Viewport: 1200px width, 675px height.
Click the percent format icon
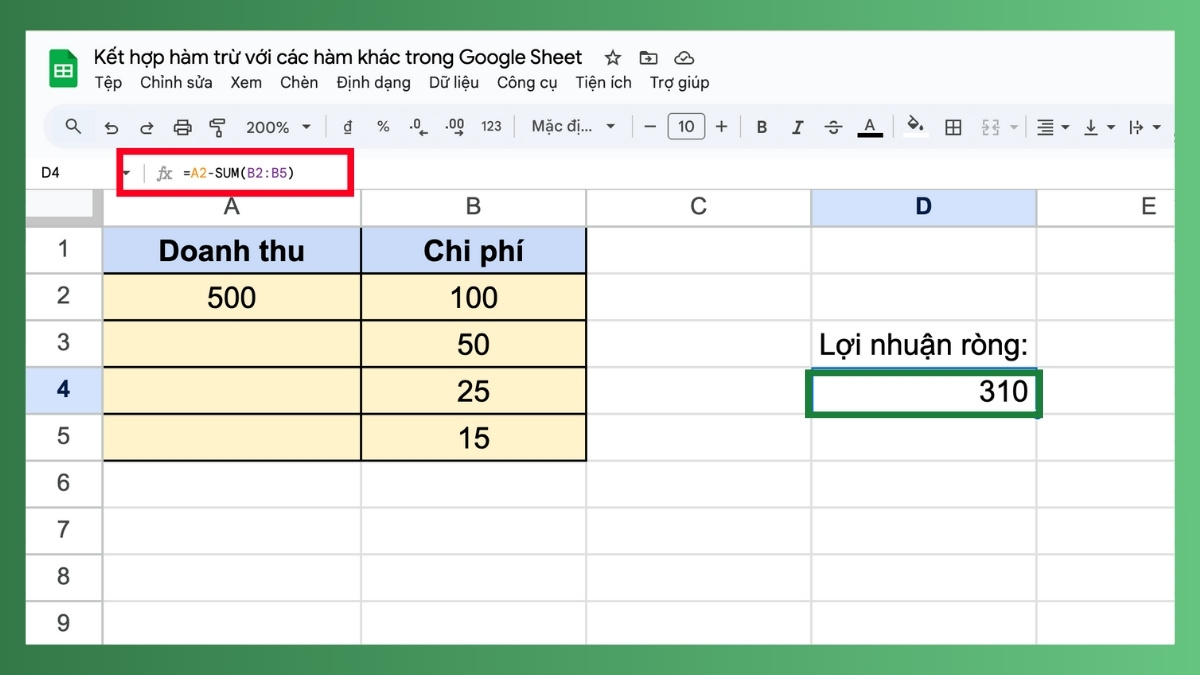pos(382,127)
